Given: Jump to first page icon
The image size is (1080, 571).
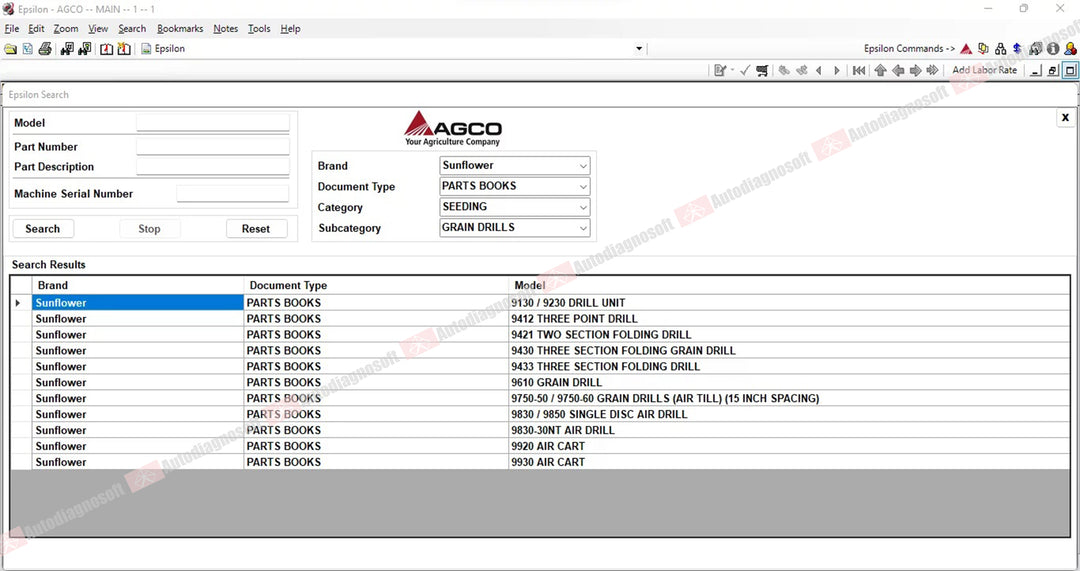Looking at the screenshot, I should (x=859, y=70).
